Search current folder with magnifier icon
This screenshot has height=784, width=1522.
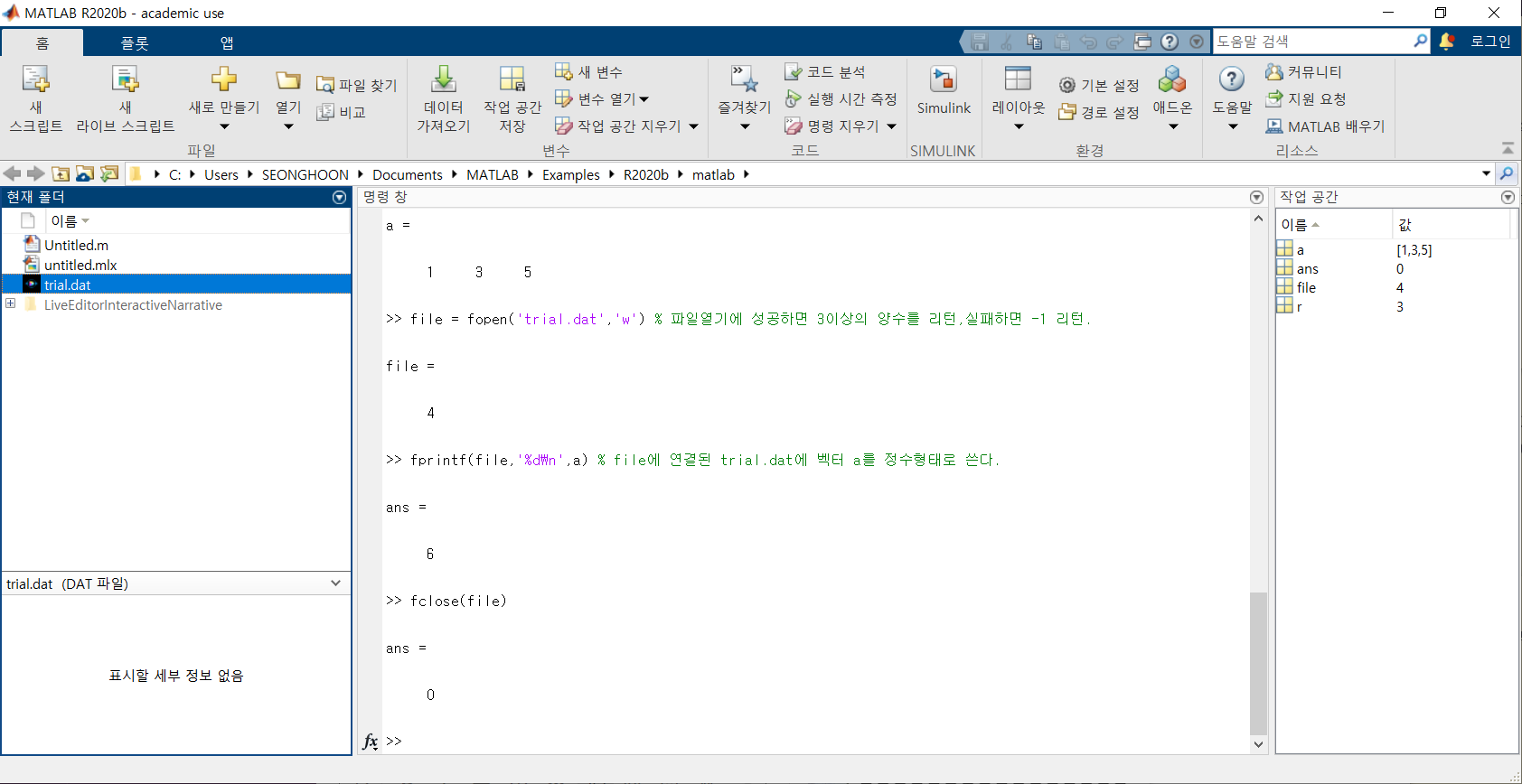1507,173
